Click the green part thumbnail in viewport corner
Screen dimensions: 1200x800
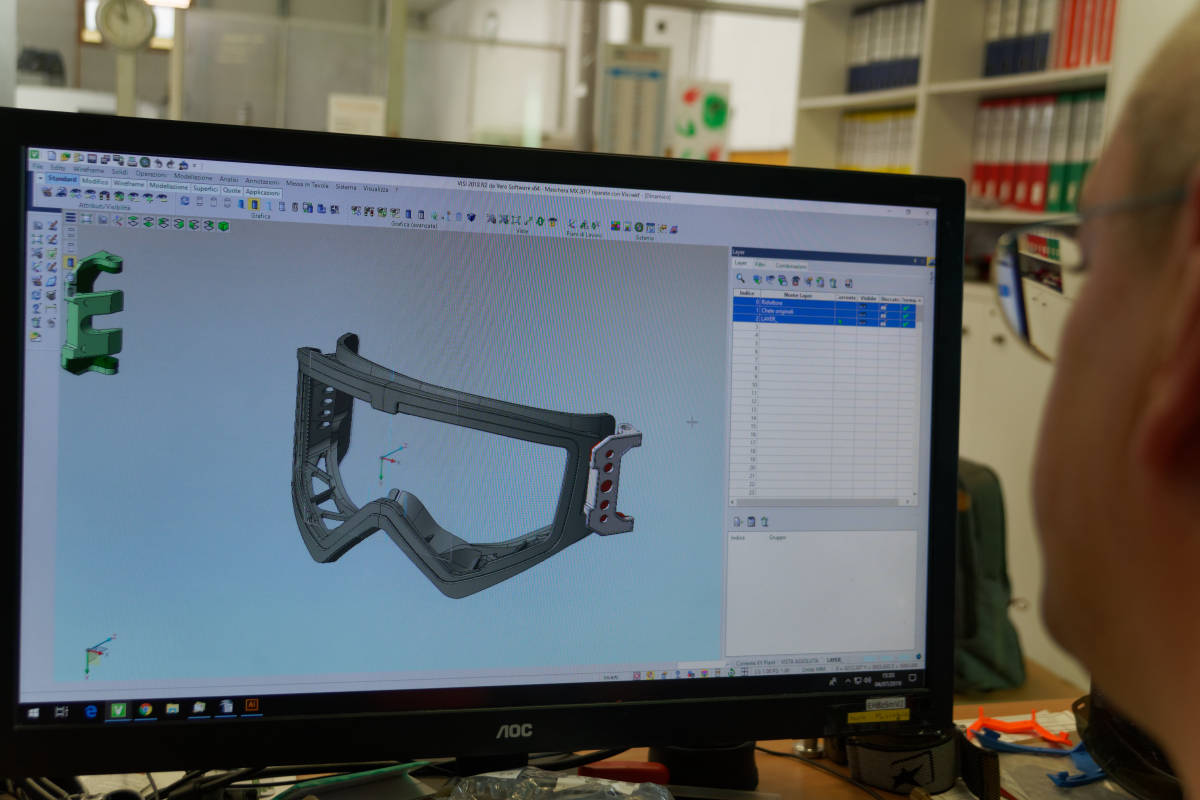(91, 312)
